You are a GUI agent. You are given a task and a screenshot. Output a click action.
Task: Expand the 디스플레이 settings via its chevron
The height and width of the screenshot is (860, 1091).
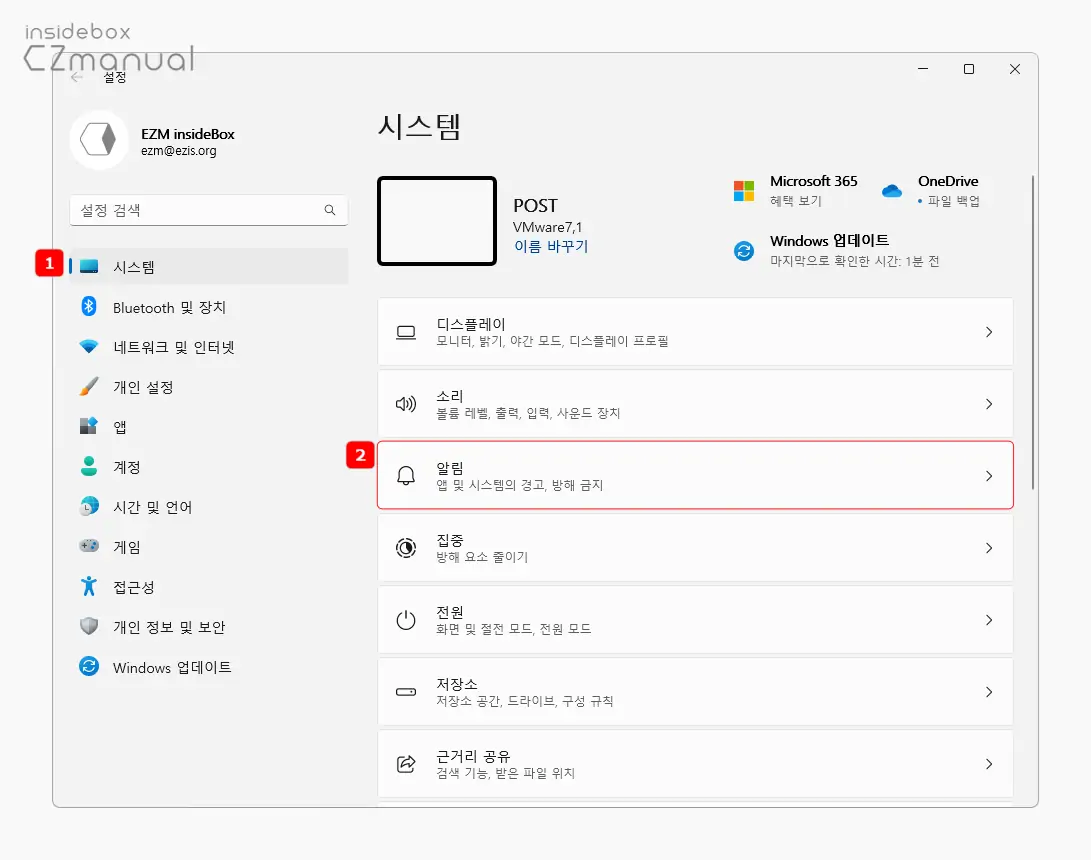click(x=989, y=332)
